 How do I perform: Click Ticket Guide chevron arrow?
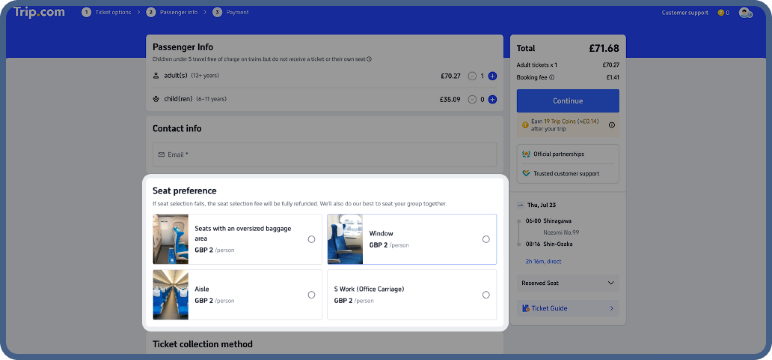click(611, 308)
